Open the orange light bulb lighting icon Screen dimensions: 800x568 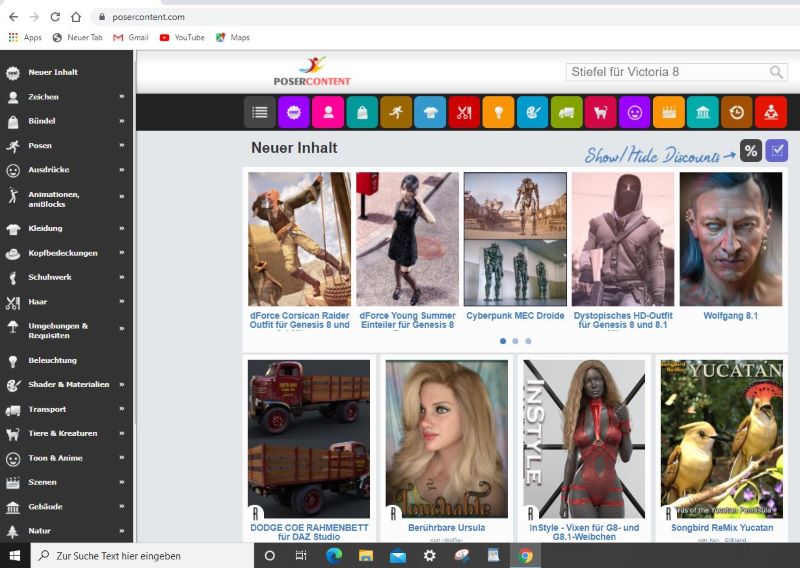coord(498,112)
